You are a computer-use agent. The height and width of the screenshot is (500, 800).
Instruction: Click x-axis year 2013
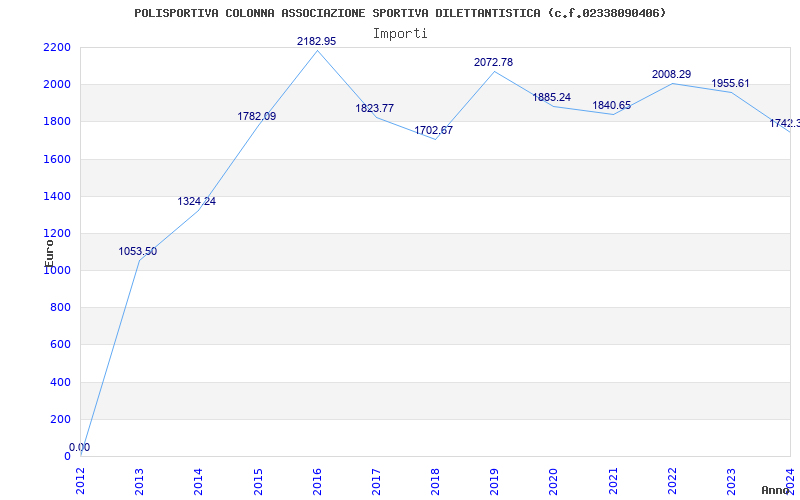[x=139, y=481]
